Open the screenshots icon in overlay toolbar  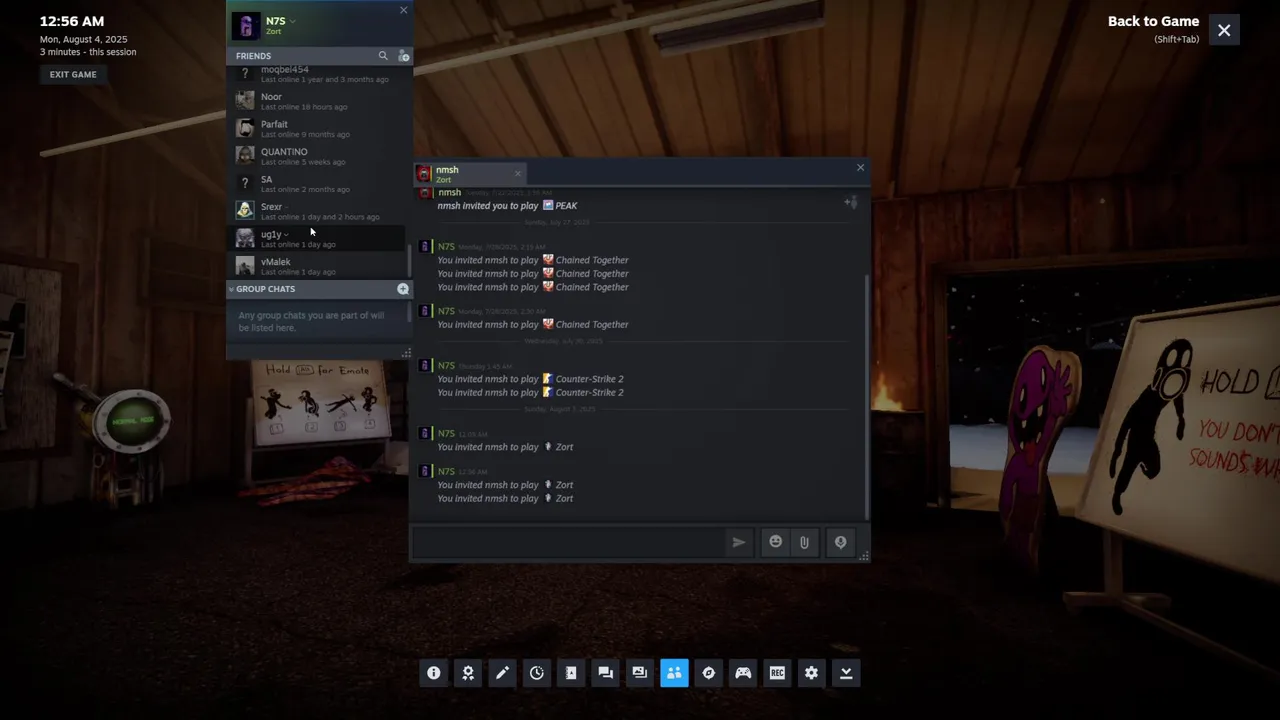click(640, 673)
